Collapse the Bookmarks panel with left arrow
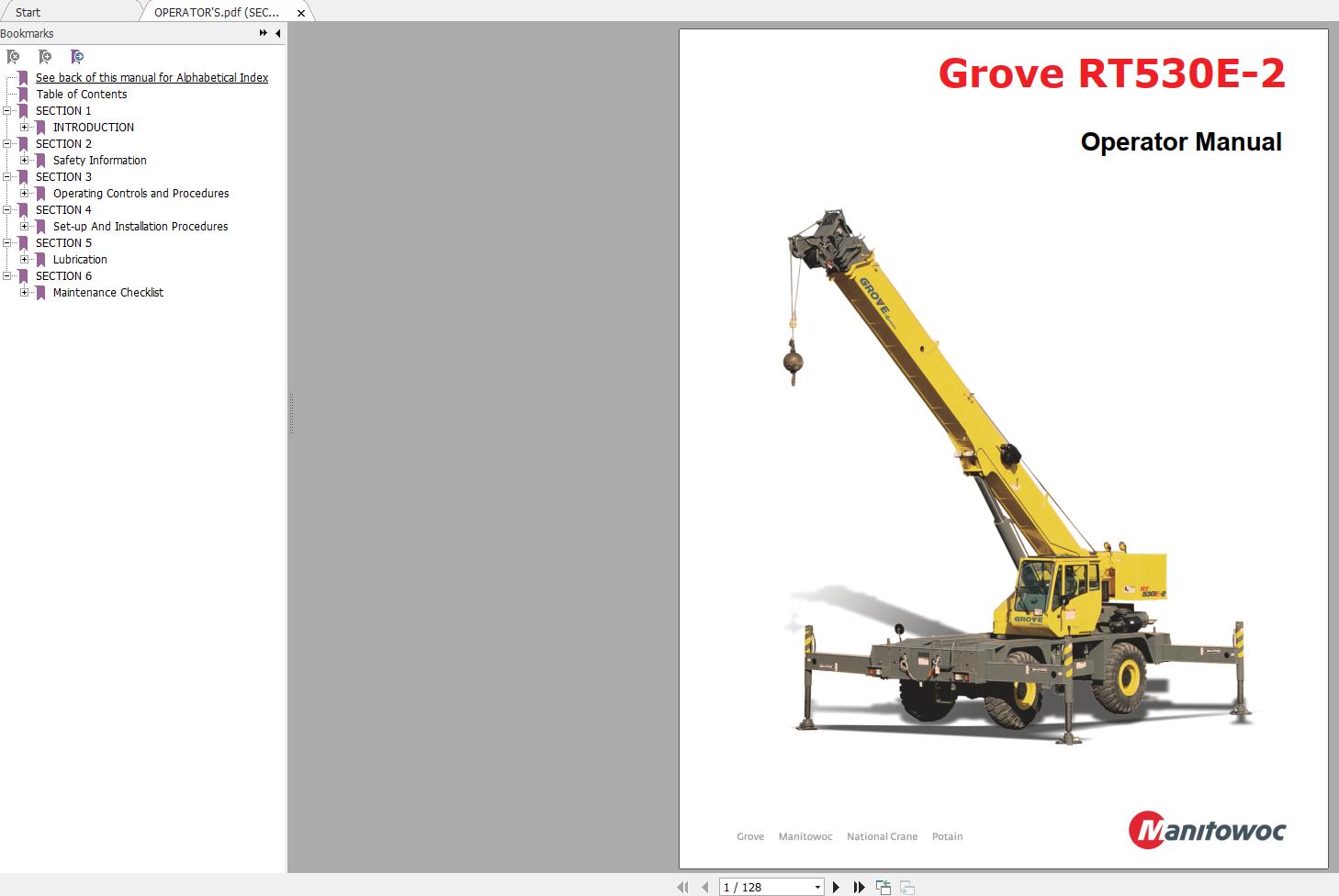 click(x=278, y=33)
